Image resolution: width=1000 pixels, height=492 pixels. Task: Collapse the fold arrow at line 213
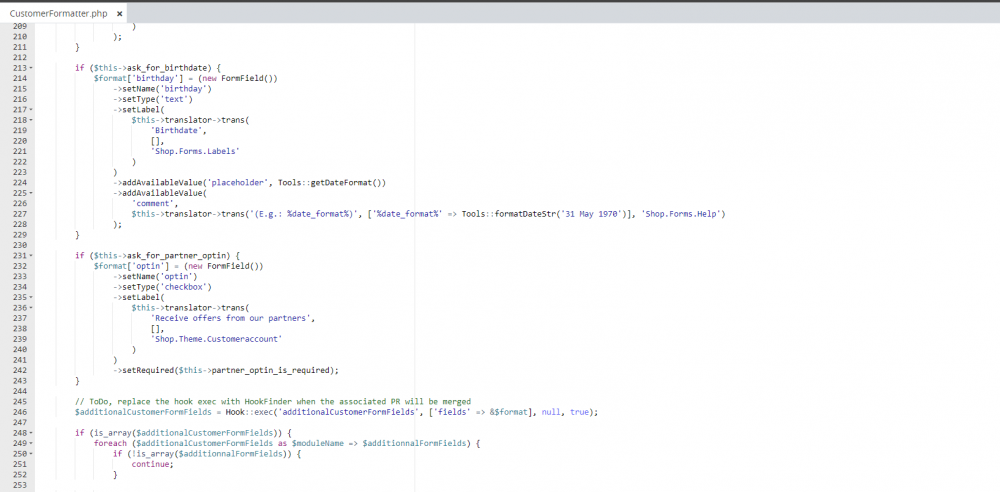click(x=31, y=68)
